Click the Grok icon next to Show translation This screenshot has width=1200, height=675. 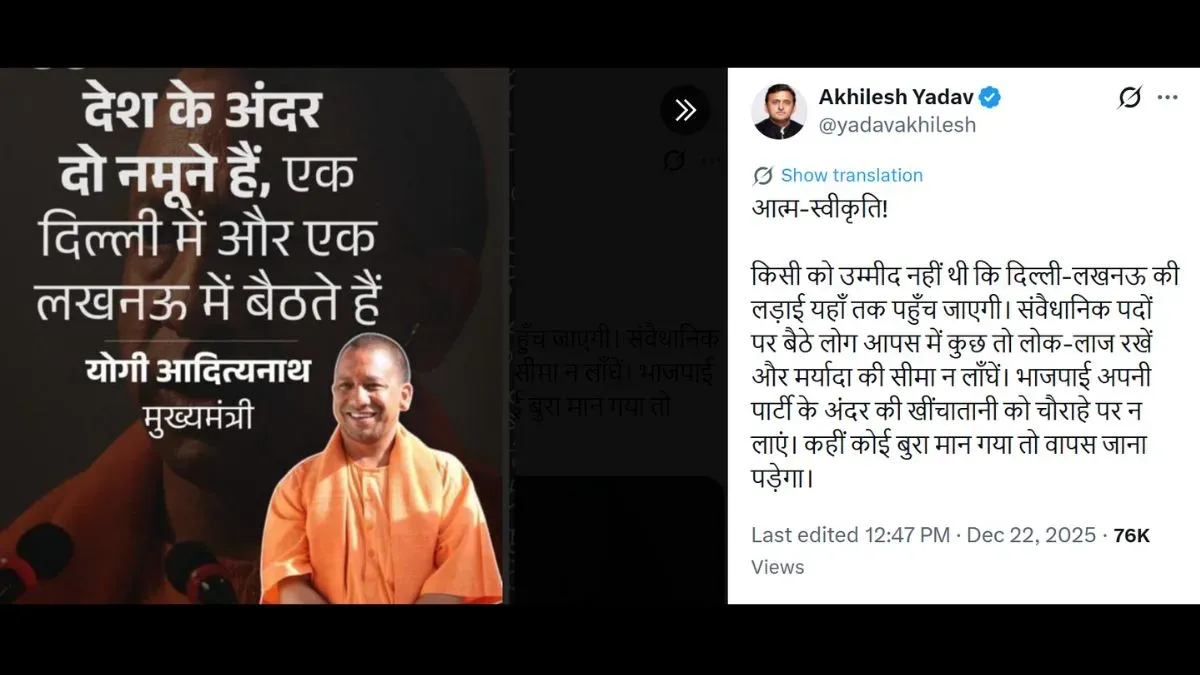(763, 176)
